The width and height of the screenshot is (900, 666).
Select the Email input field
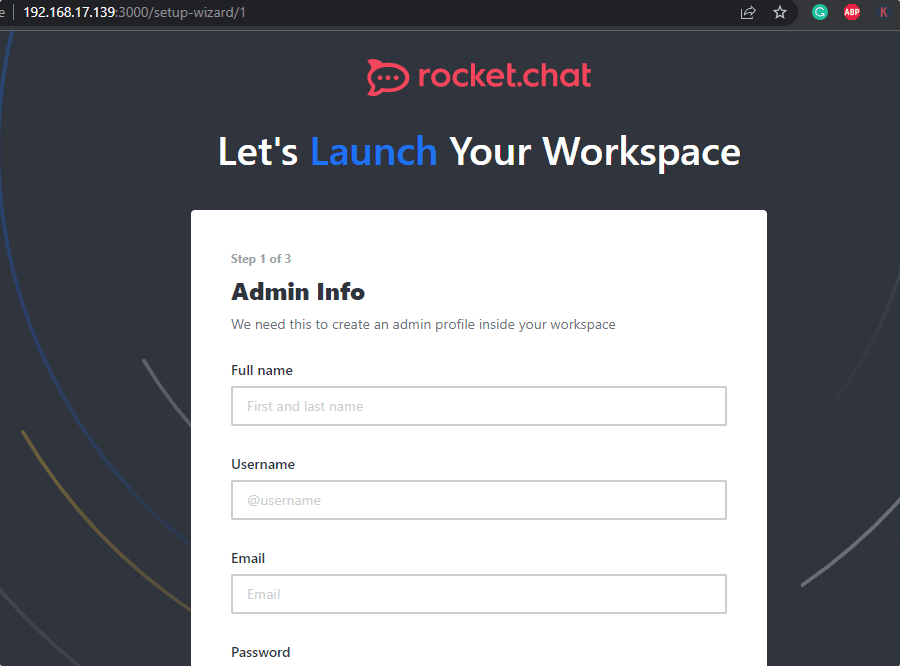(478, 594)
